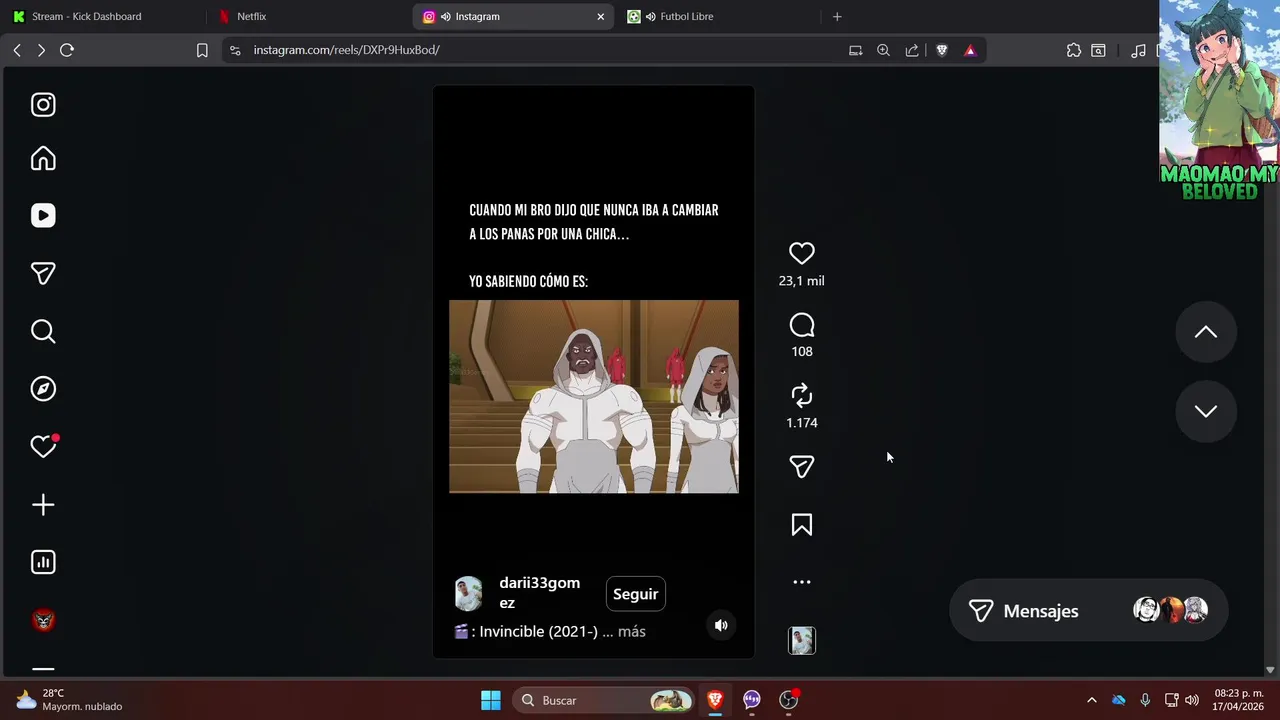Open browser Extensions puzzle icon
The image size is (1280, 720).
click(1074, 50)
